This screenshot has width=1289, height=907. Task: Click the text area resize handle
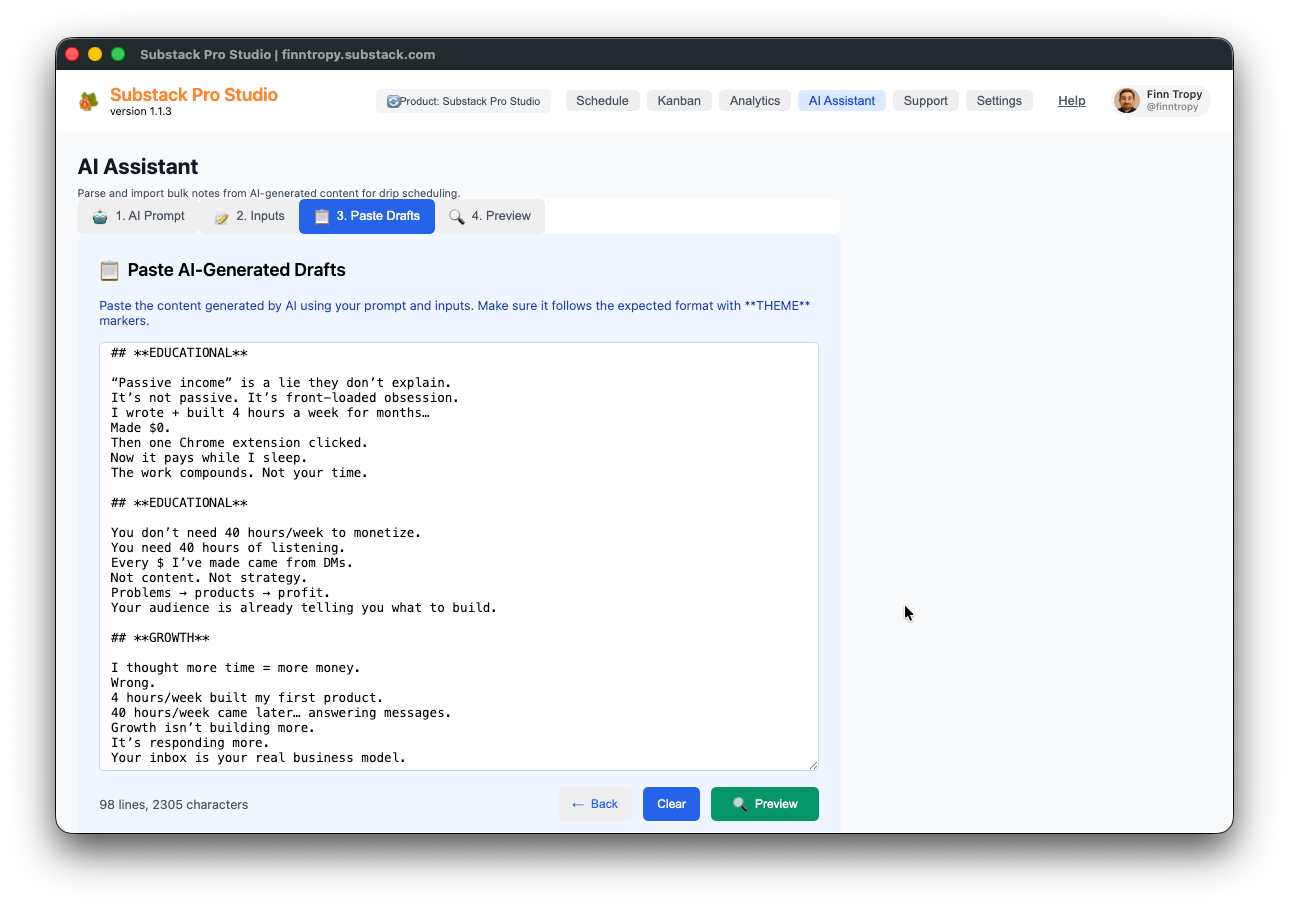tap(812, 764)
